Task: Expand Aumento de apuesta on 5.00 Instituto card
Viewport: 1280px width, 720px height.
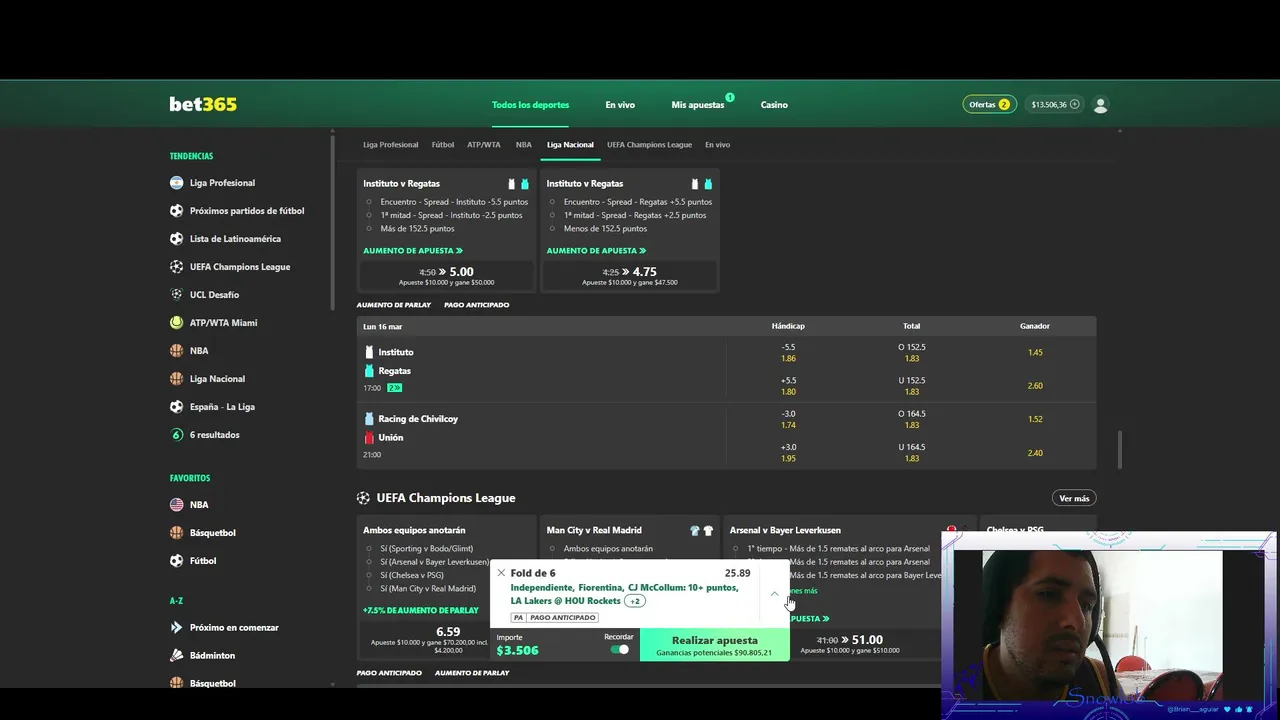Action: pos(413,251)
